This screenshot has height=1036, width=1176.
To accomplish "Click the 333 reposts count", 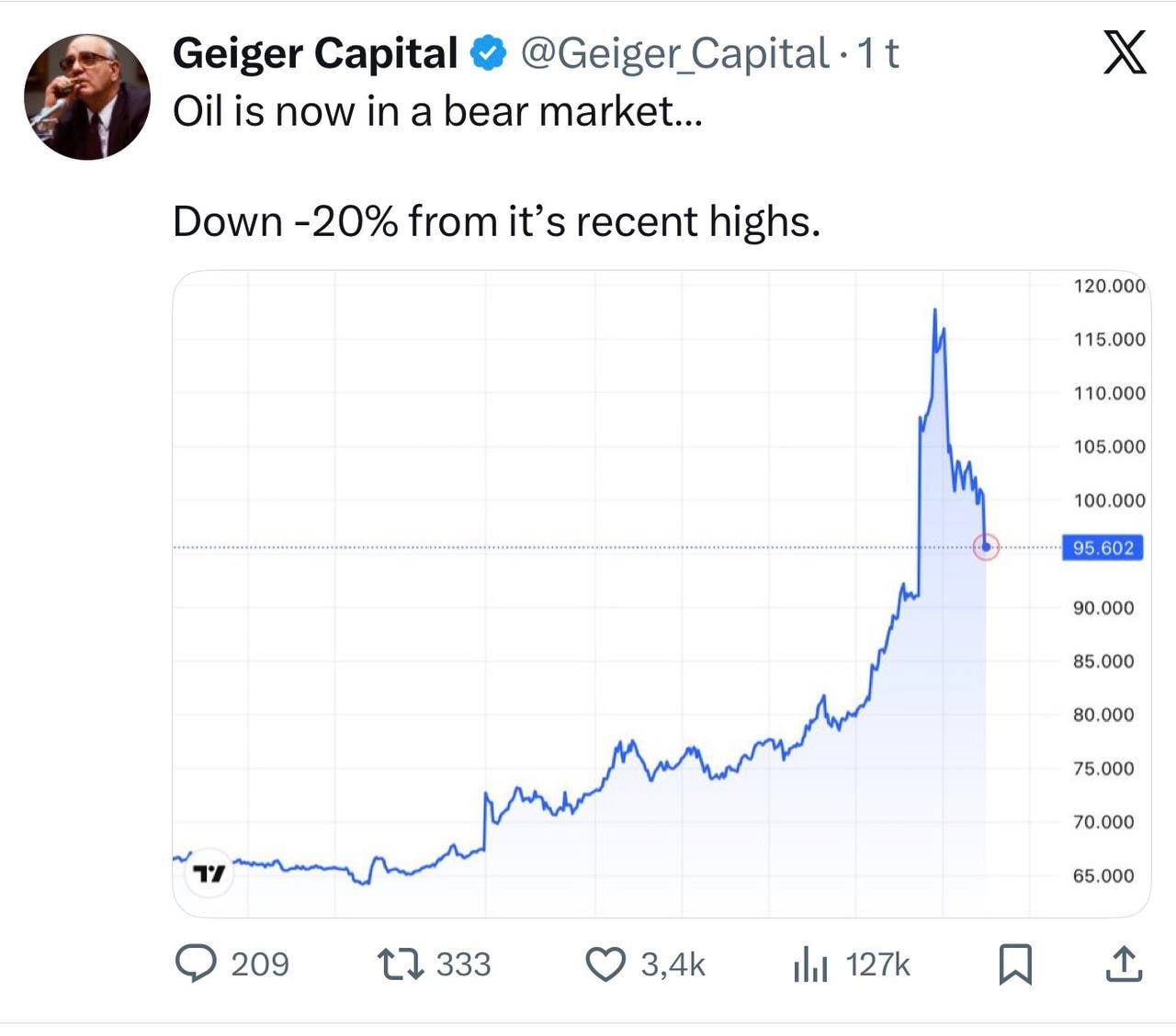I will coord(463,964).
